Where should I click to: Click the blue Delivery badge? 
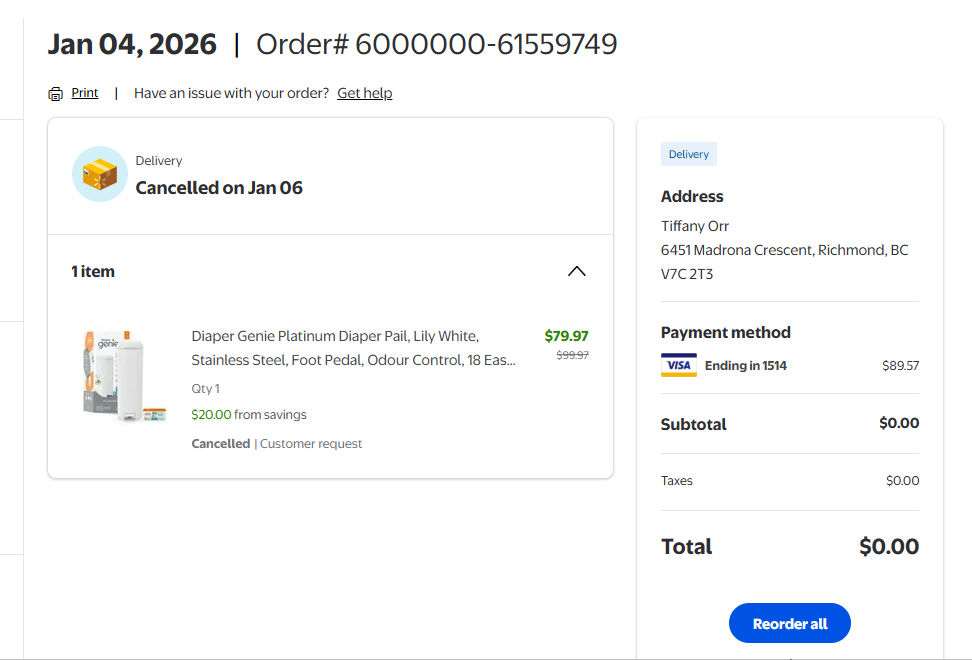688,154
